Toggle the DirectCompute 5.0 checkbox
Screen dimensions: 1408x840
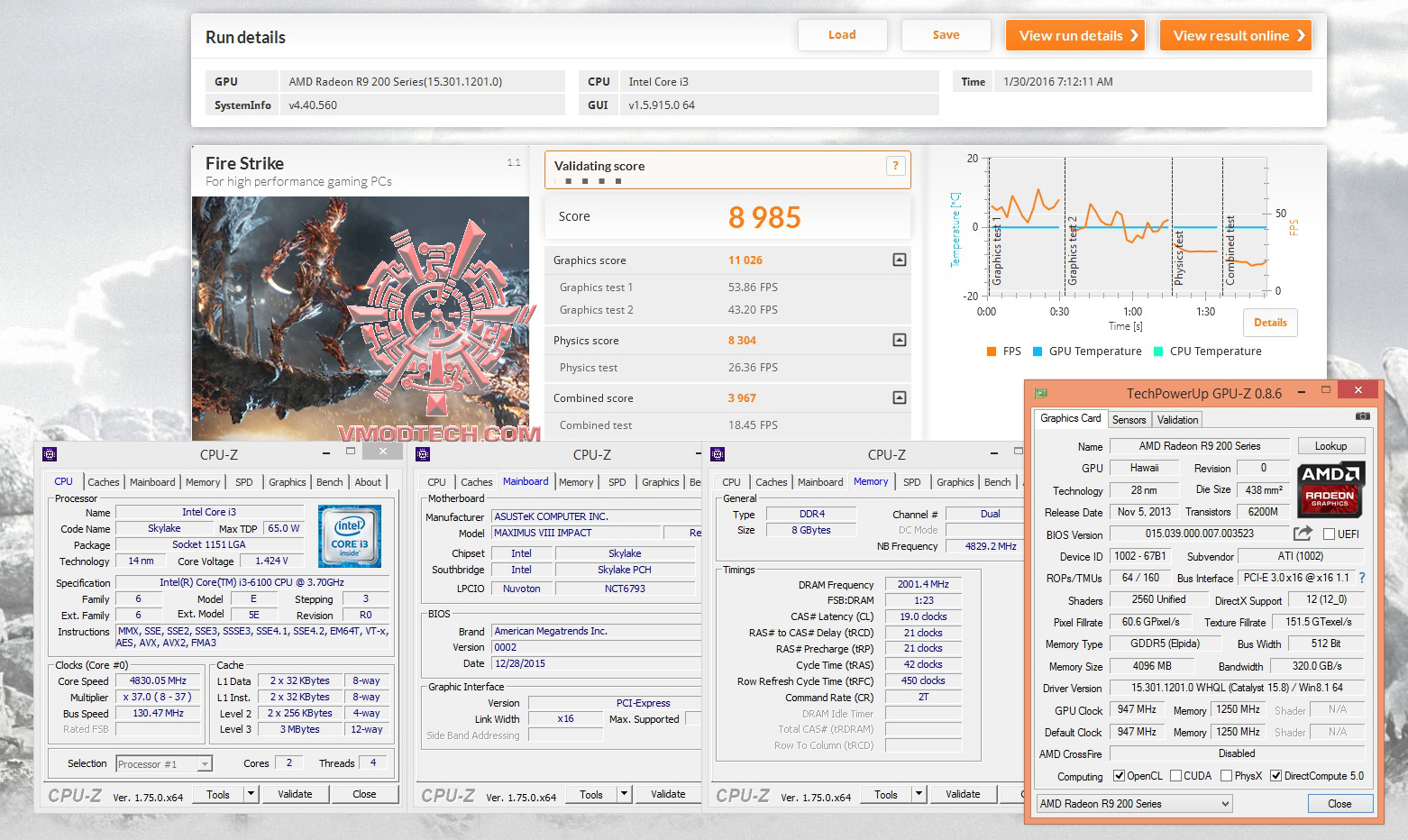coord(1275,775)
